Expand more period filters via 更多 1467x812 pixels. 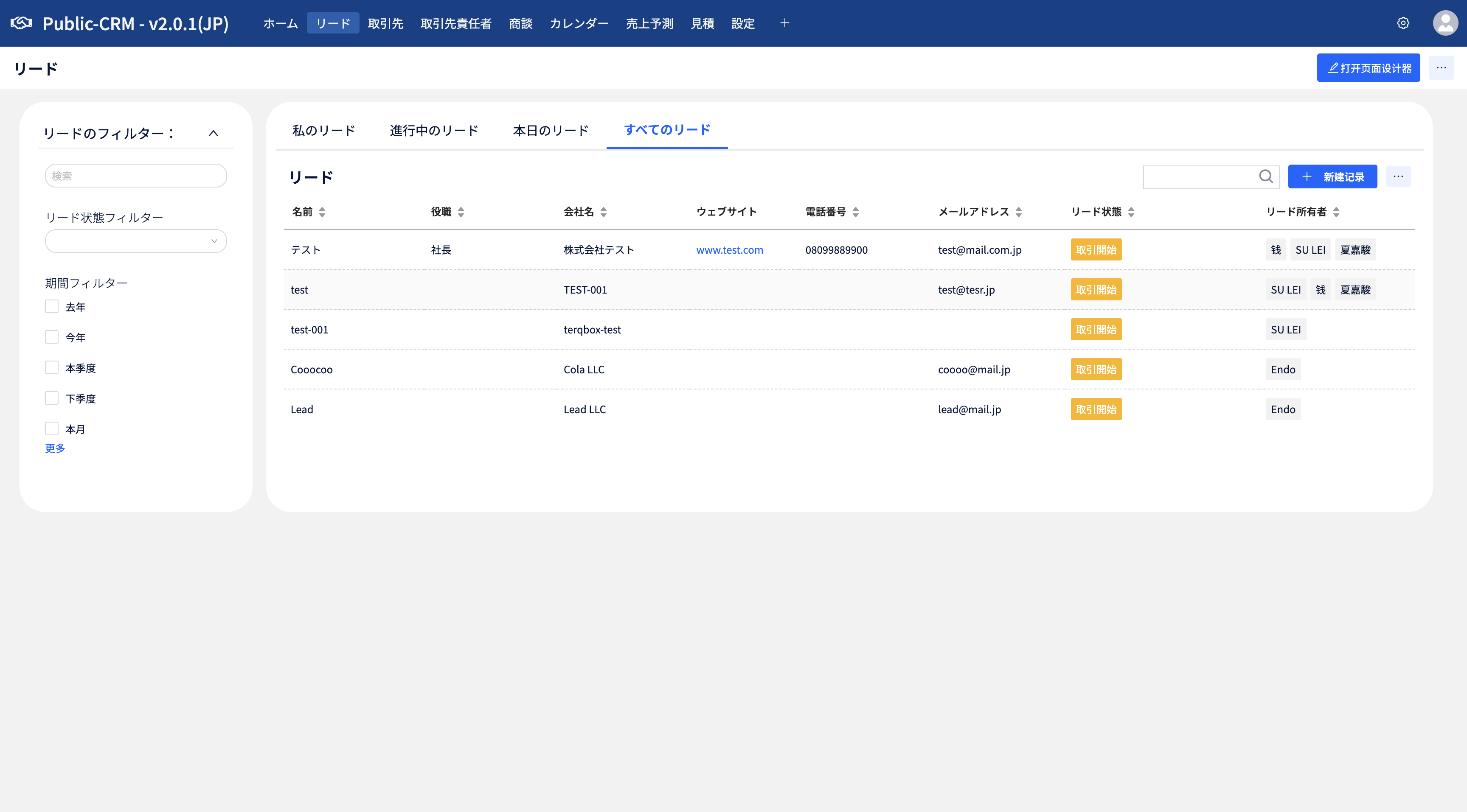click(55, 448)
